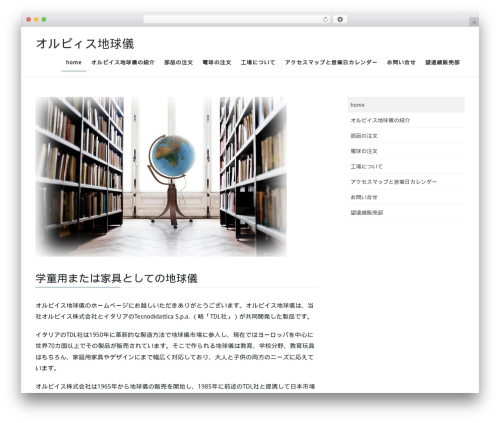Screen dimensions: 500x423
Task: Open オルビイス地球儀の紹介 in top navigation
Action: click(x=123, y=62)
